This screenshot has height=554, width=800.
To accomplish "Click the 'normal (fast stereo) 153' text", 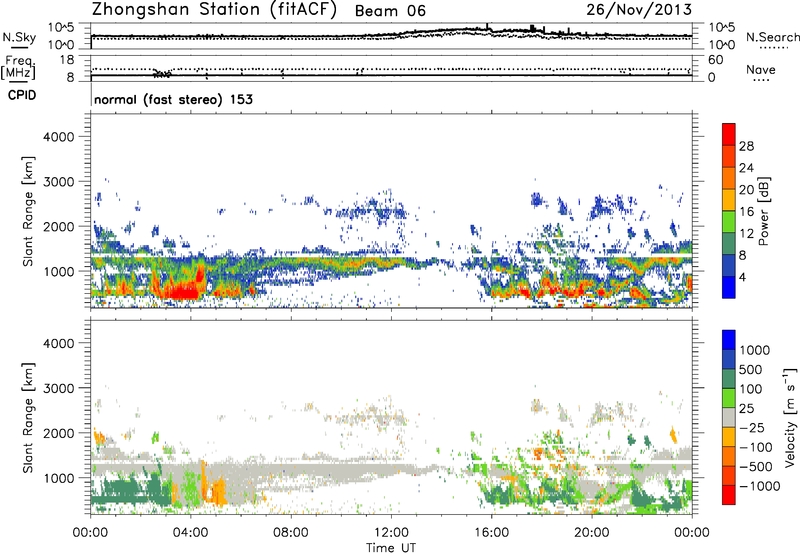I will click(173, 99).
